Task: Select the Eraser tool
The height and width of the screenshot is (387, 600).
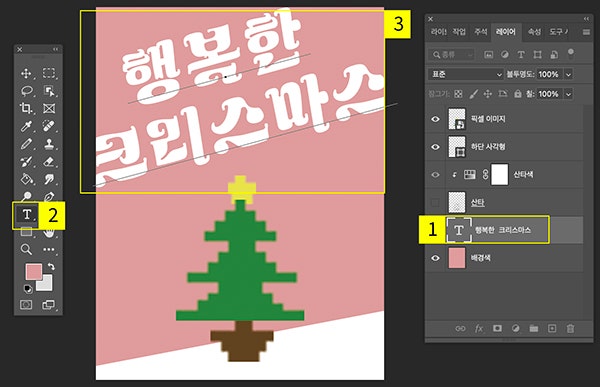Action: (x=49, y=162)
